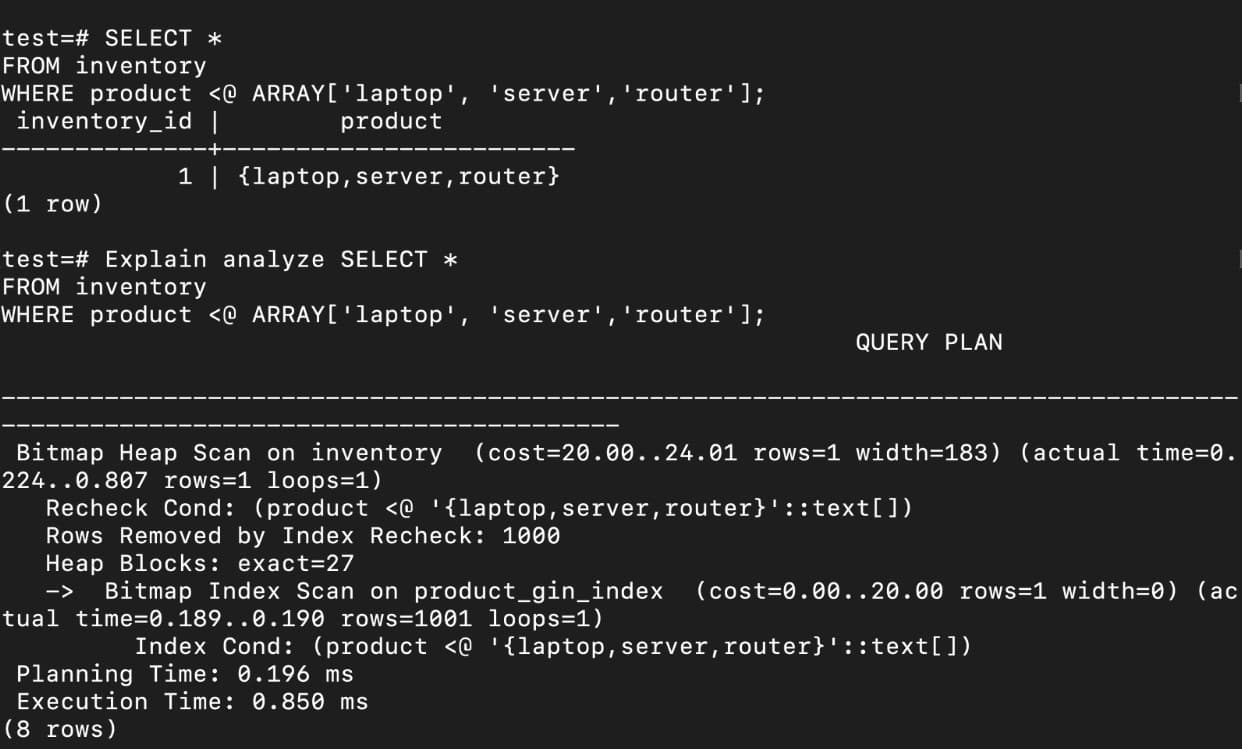Click inventory id value '1' in result row
Viewport: 1242px width, 749px height.
[x=185, y=177]
